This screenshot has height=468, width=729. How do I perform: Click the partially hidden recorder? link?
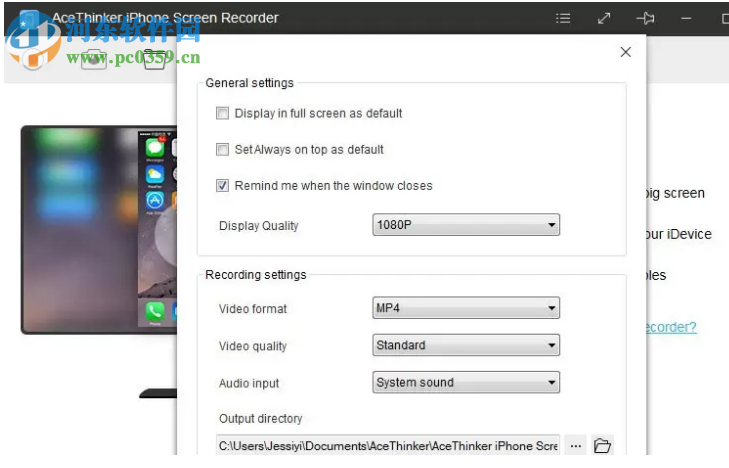tap(671, 327)
